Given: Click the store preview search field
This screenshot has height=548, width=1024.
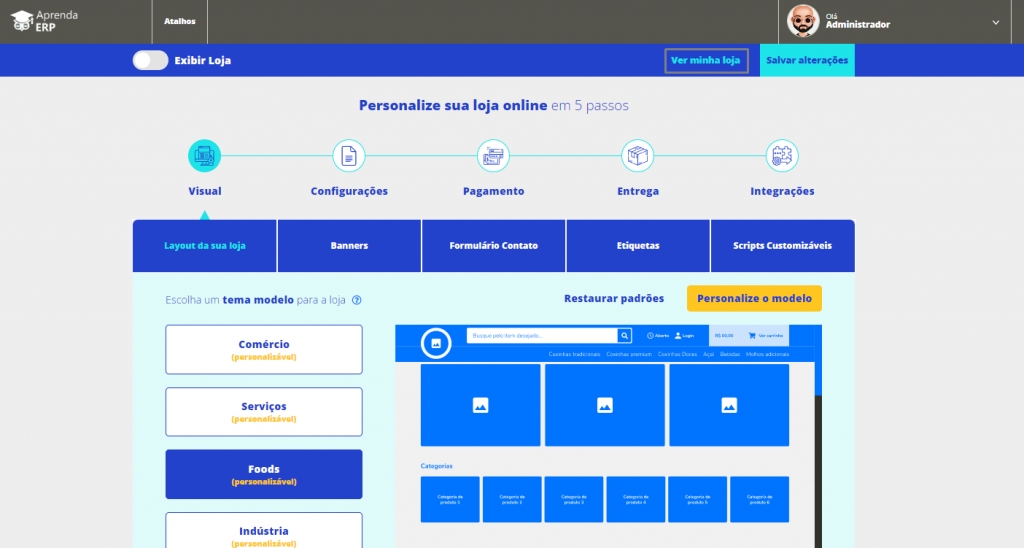Looking at the screenshot, I should click(x=542, y=336).
